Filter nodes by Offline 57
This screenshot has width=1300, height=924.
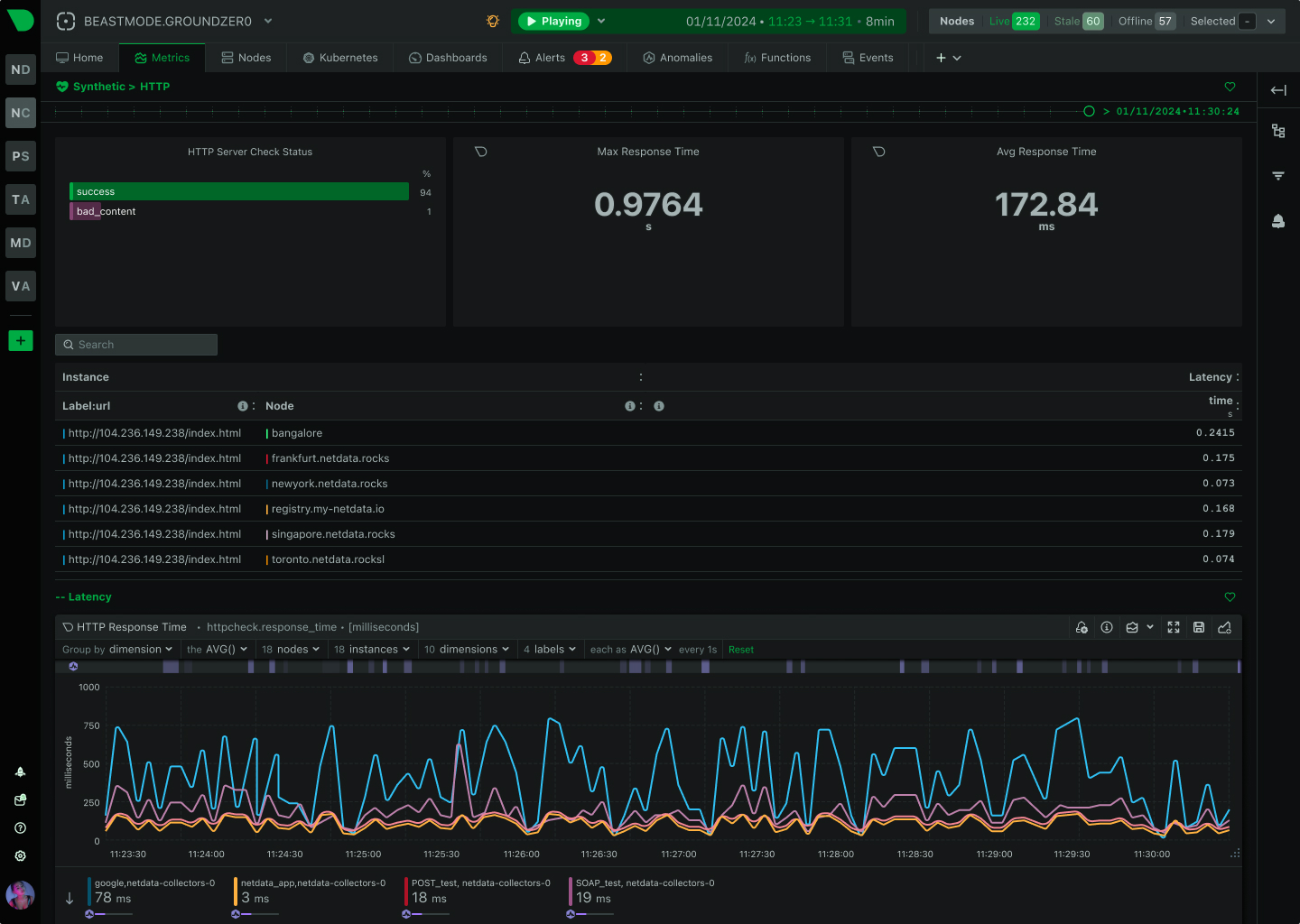coord(1147,21)
